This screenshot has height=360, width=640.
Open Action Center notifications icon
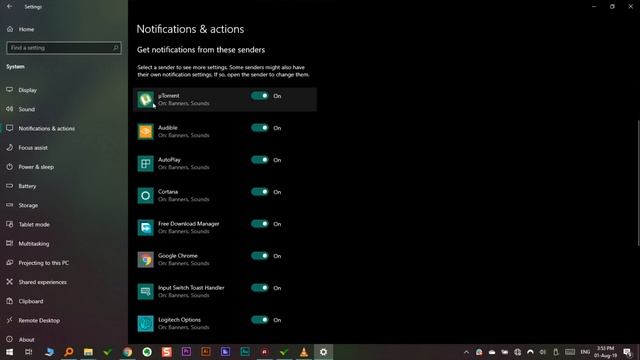point(627,352)
